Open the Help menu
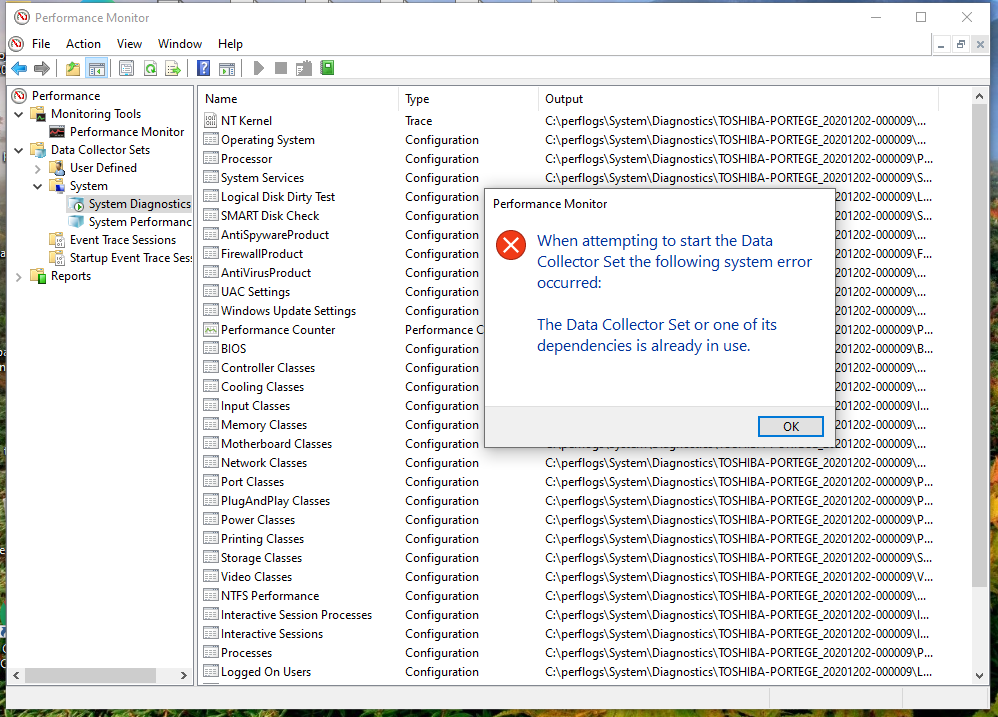The image size is (998, 717). tap(230, 44)
